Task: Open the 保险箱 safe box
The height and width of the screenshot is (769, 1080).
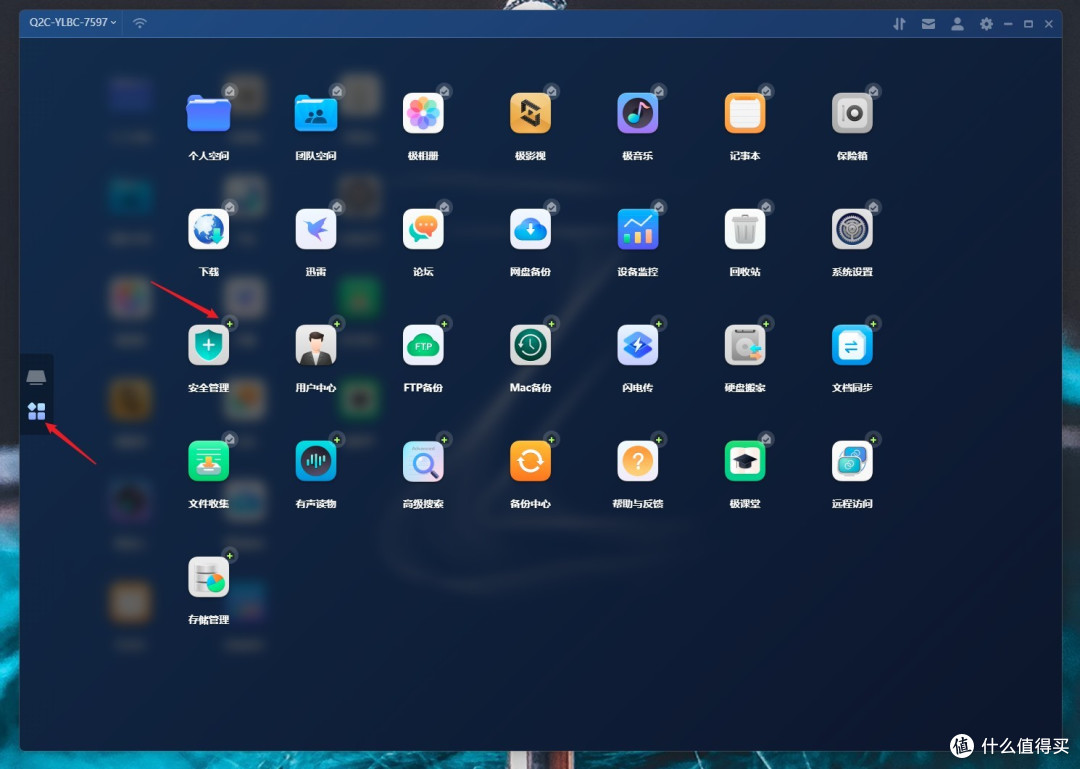Action: tap(853, 113)
